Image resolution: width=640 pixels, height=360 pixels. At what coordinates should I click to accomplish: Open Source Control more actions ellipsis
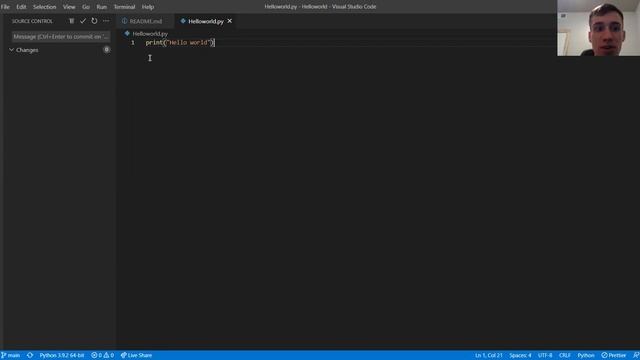point(106,21)
